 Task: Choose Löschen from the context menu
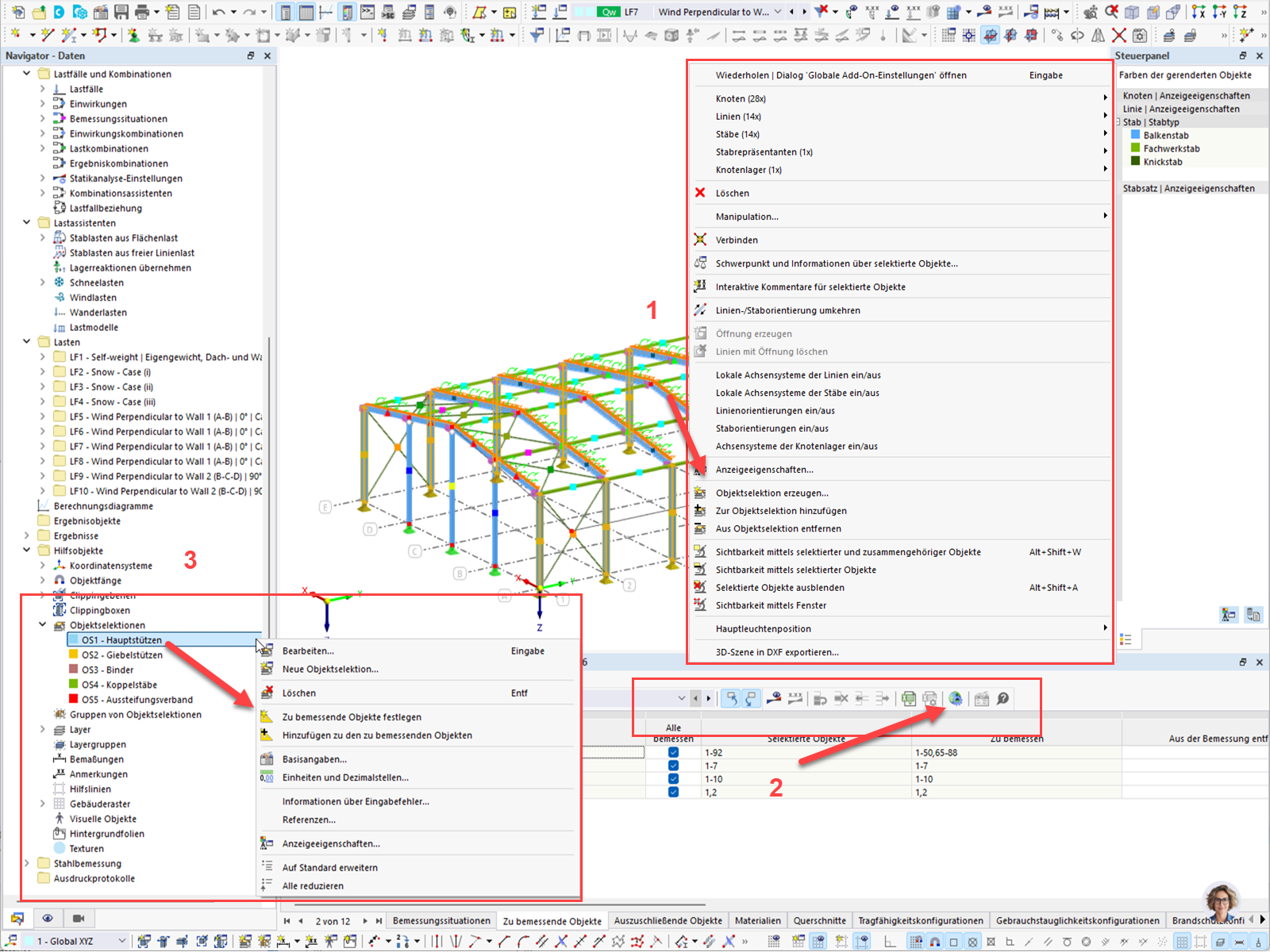click(302, 693)
